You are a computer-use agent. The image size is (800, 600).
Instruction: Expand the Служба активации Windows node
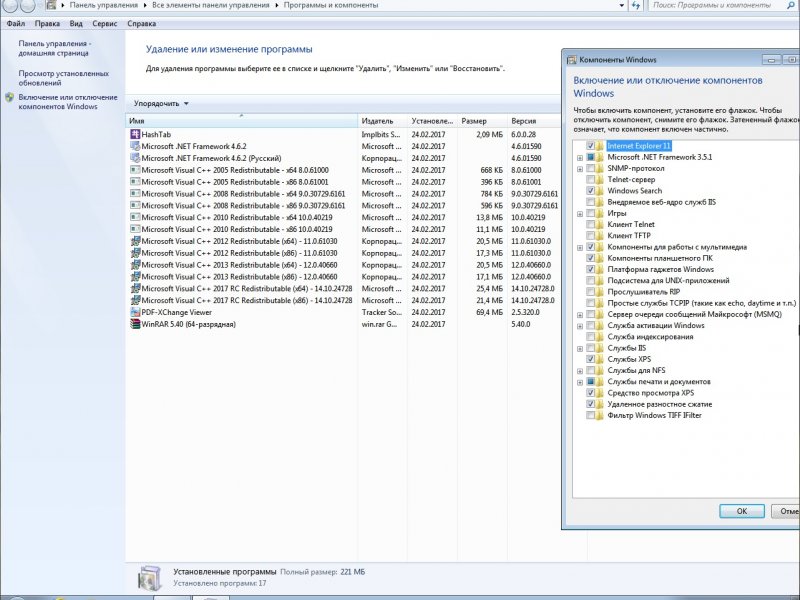coord(580,326)
